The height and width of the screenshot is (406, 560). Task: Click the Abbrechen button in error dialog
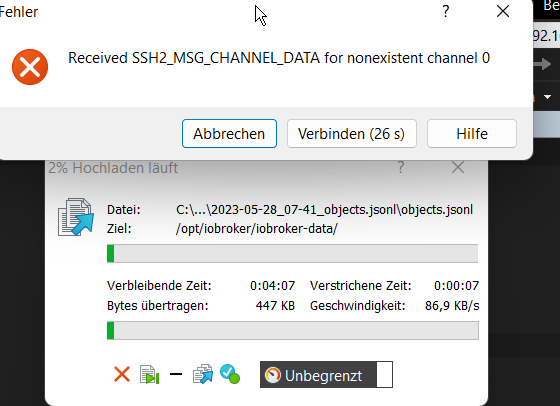[229, 134]
